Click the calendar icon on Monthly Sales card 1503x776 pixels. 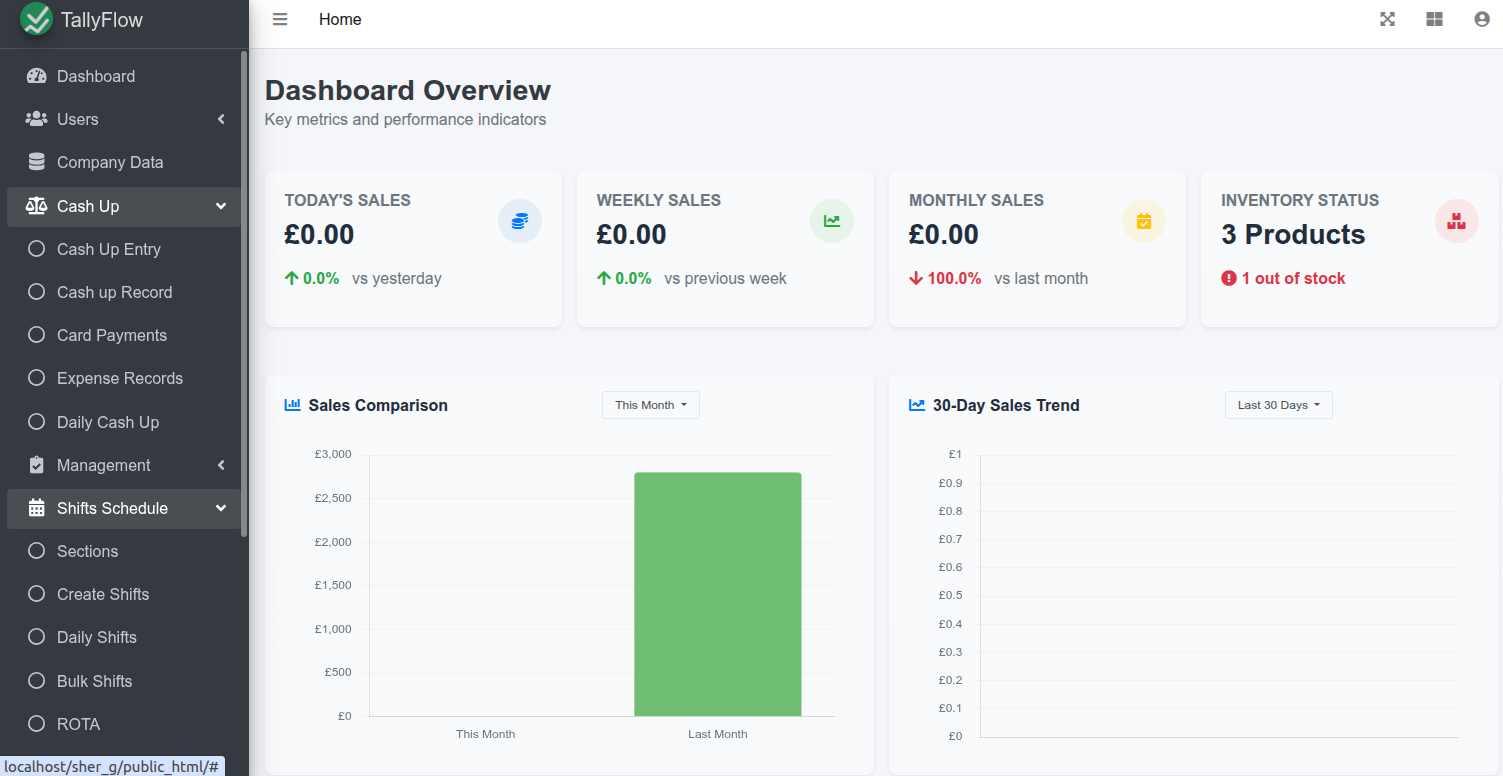(x=1143, y=221)
